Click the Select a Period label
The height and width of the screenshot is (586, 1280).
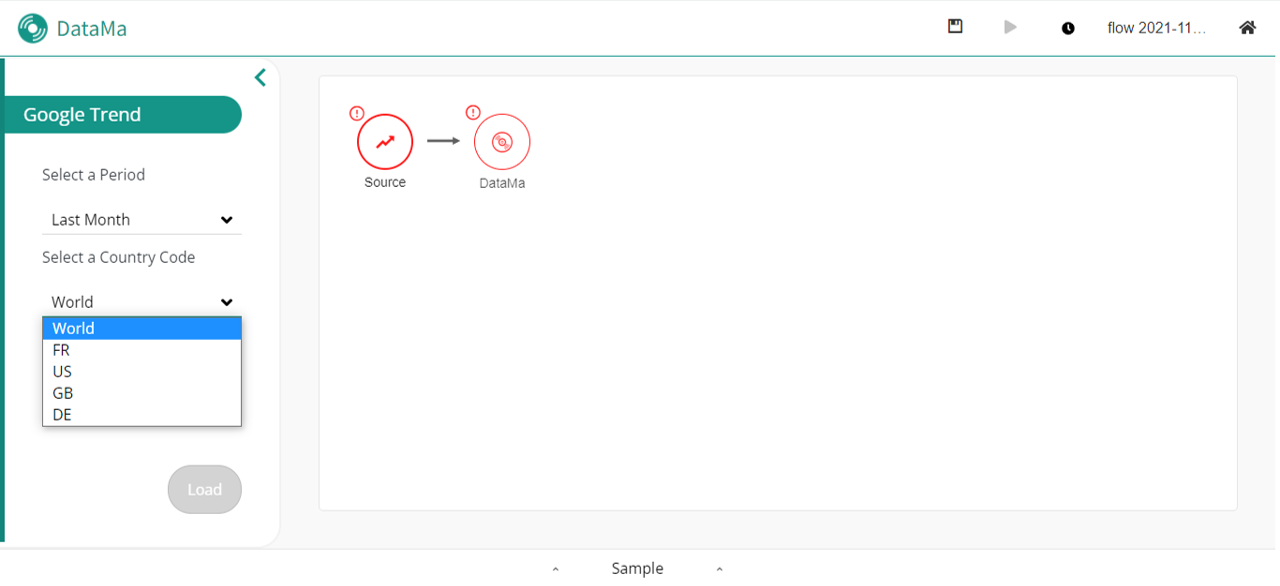(x=93, y=174)
